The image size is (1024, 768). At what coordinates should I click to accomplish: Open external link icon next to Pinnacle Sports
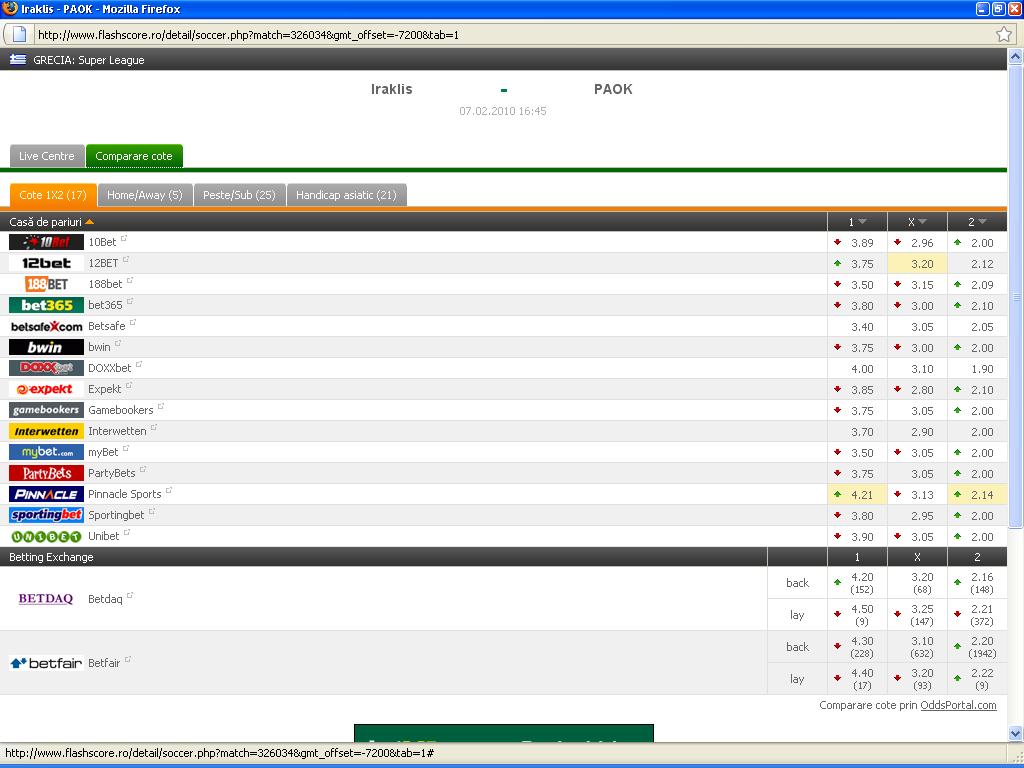click(169, 490)
